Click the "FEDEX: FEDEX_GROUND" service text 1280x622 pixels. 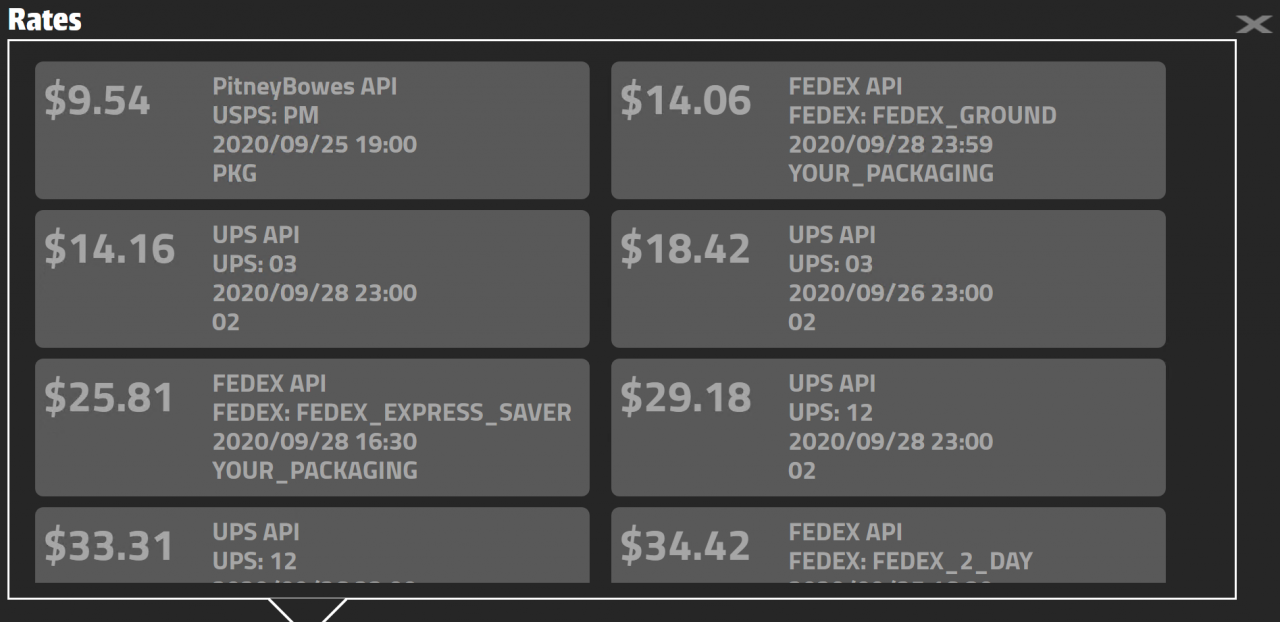pyautogui.click(x=922, y=116)
